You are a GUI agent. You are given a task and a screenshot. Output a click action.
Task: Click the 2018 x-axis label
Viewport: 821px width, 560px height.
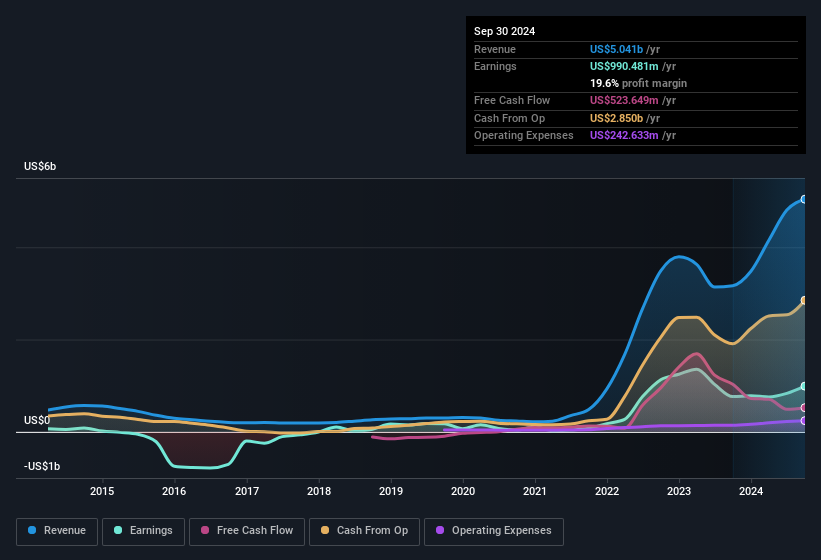(x=319, y=491)
